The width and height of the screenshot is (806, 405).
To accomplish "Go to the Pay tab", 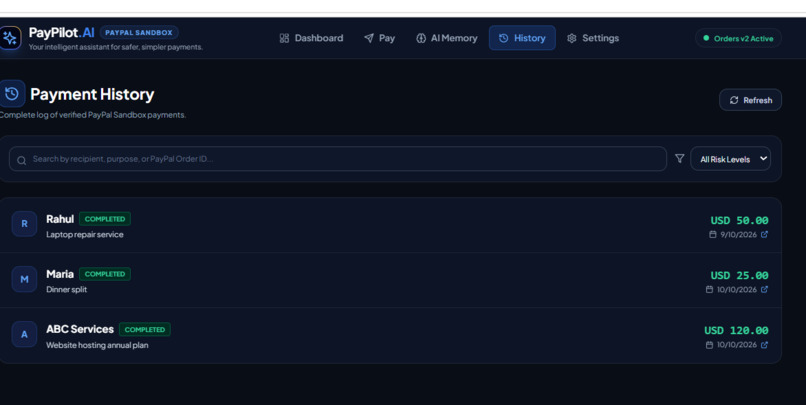I will [x=379, y=38].
